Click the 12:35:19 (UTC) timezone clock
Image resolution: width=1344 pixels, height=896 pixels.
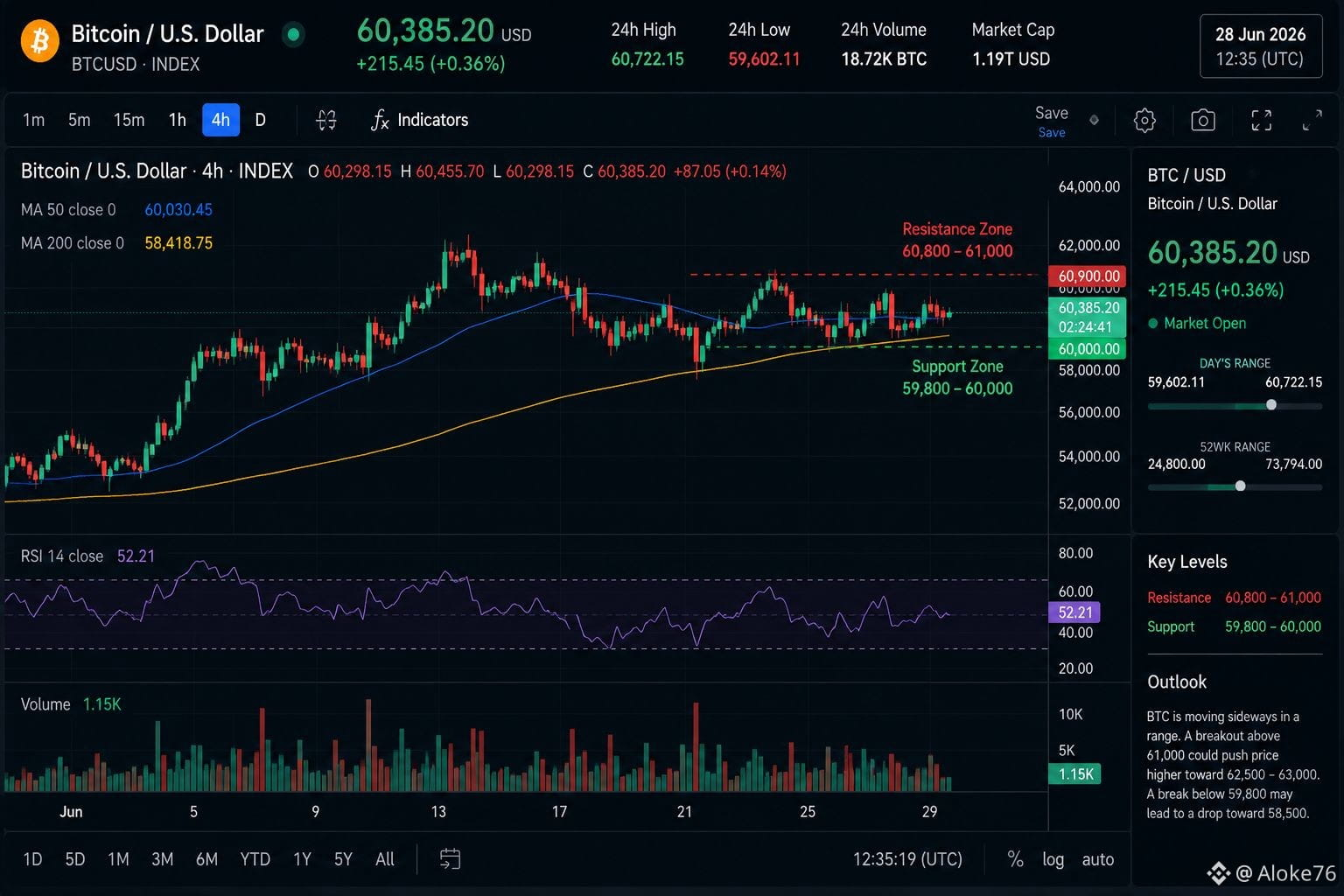(x=907, y=859)
